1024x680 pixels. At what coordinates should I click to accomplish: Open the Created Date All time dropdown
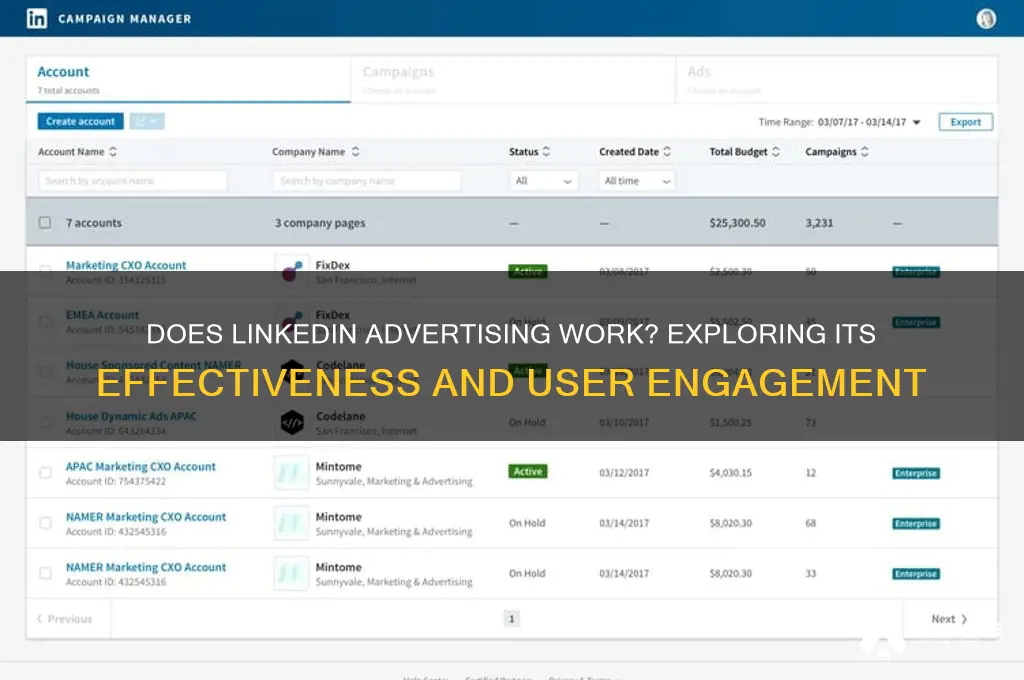(x=637, y=181)
